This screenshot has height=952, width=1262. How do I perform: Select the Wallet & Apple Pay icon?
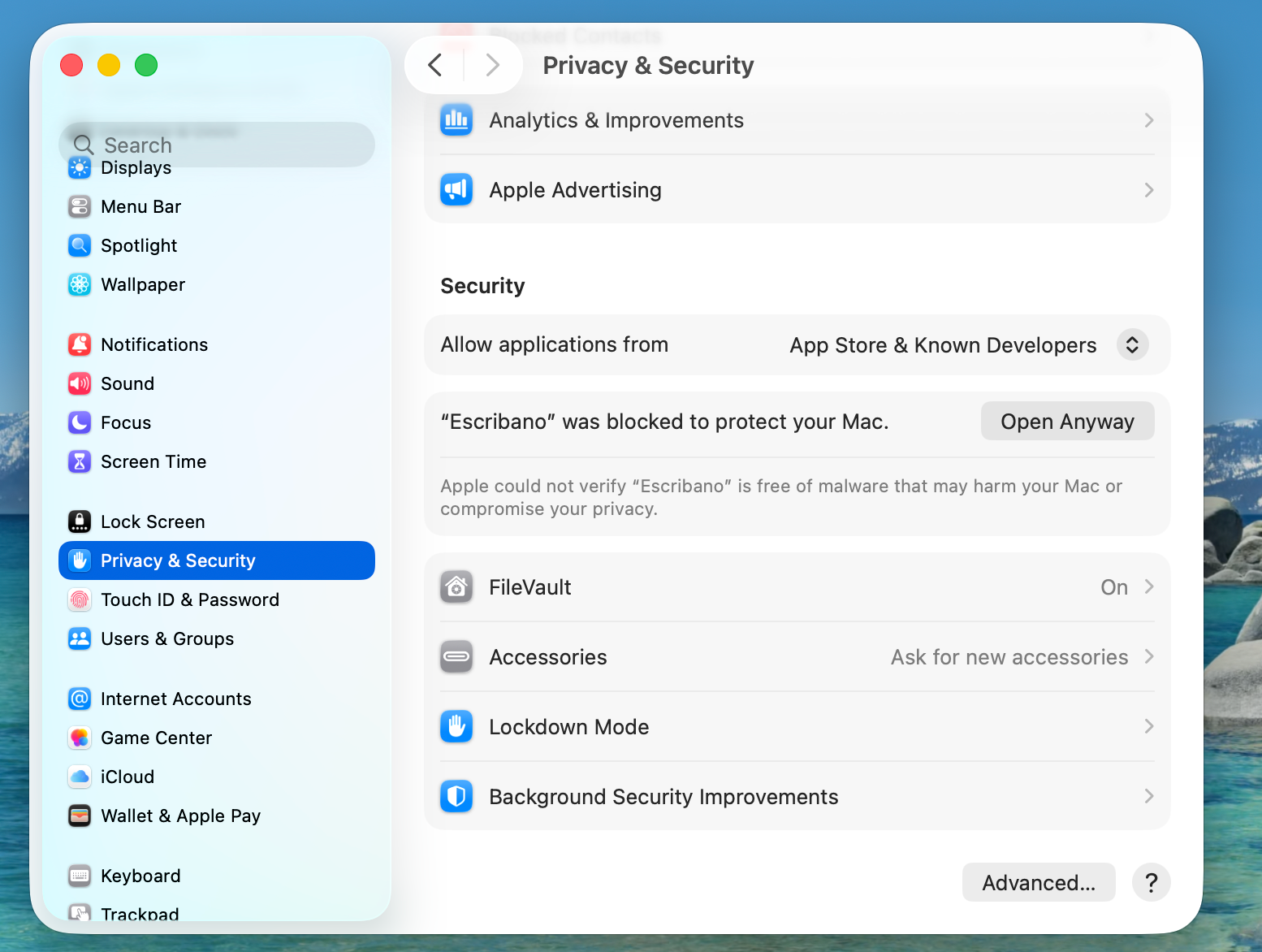(x=79, y=816)
